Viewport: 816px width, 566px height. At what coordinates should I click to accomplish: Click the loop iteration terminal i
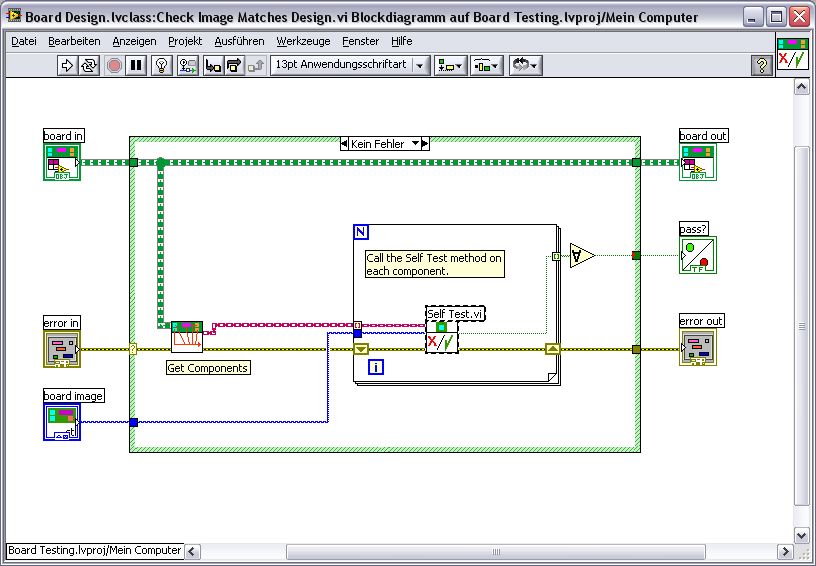[x=376, y=367]
